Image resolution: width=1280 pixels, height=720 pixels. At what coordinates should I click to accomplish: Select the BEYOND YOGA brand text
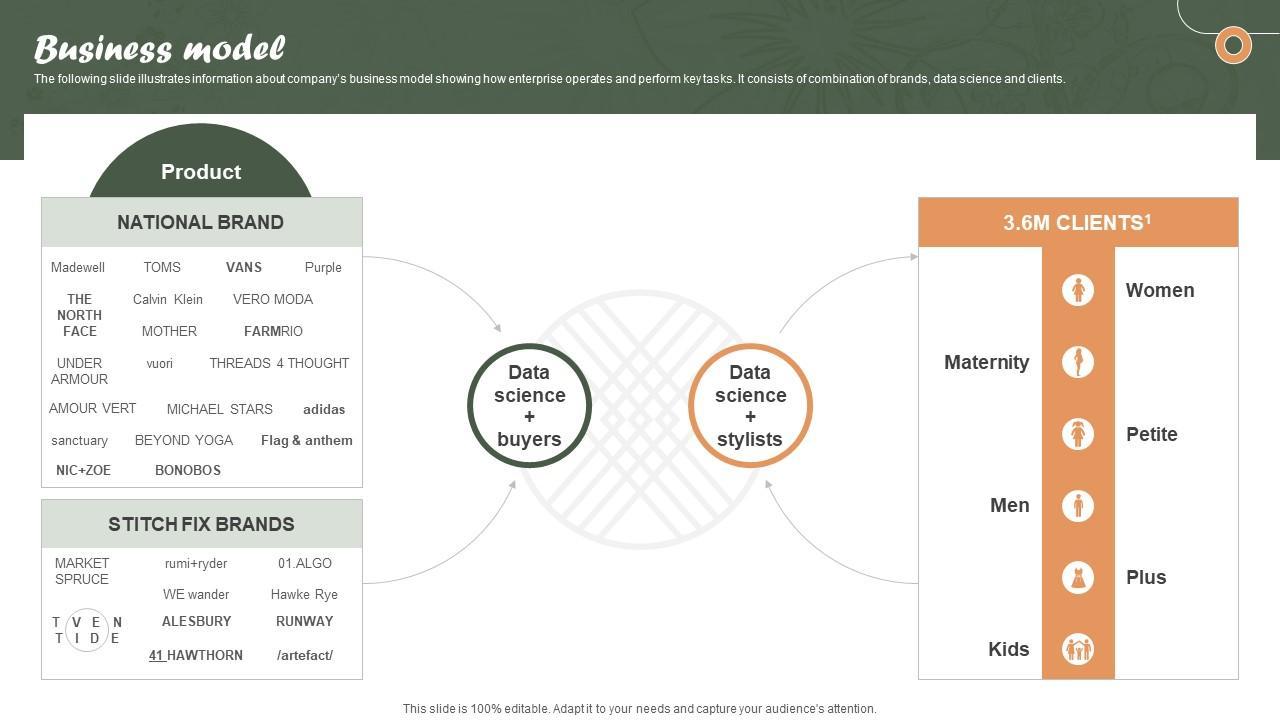pos(184,440)
